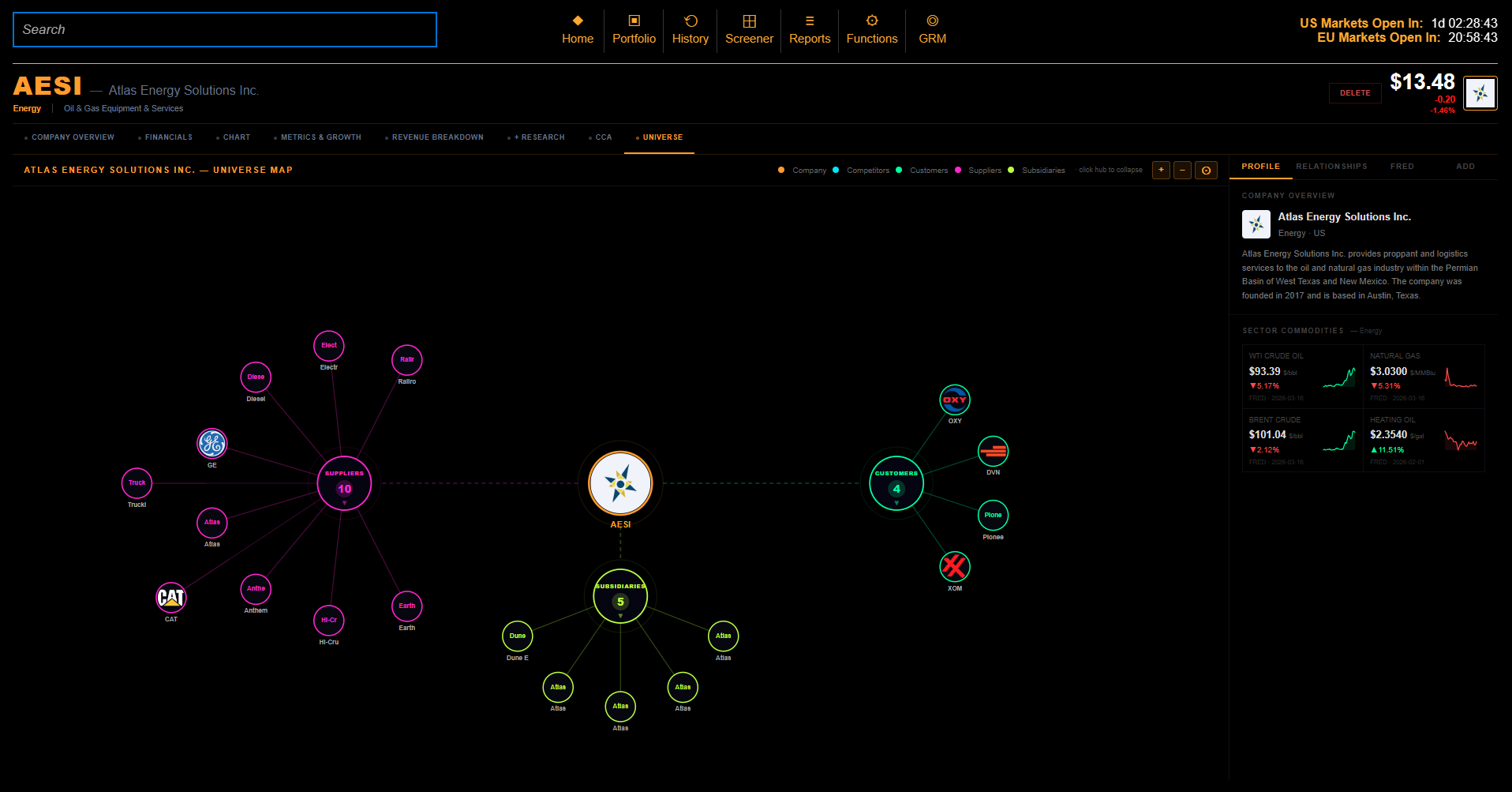Collapse the Customers hub node

coord(896,483)
